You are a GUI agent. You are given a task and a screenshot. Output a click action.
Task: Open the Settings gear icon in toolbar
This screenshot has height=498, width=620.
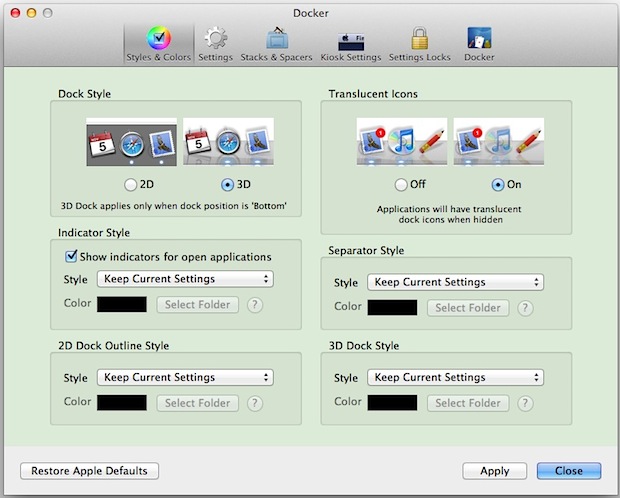coord(215,38)
